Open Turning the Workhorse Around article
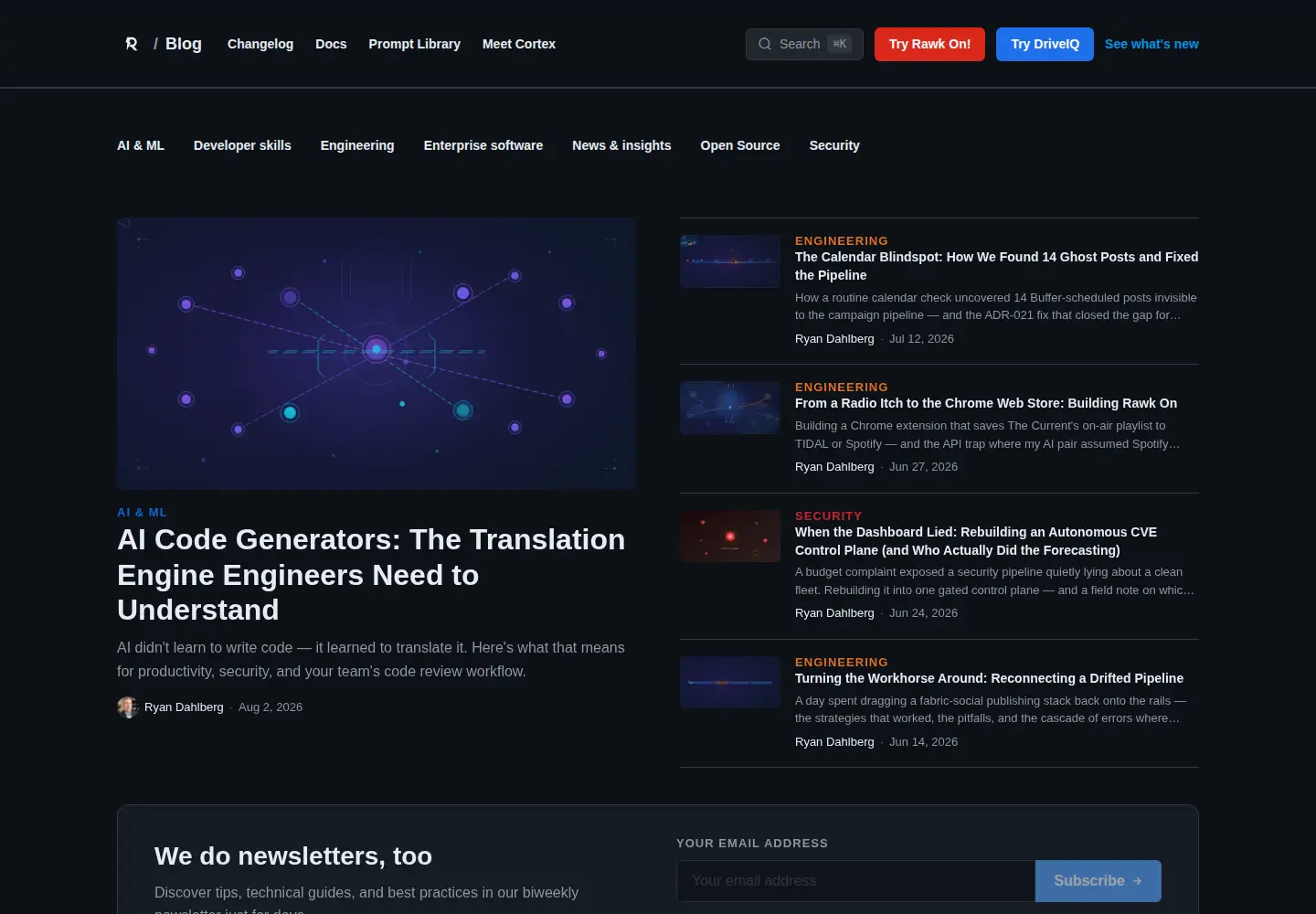1316x914 pixels. pos(989,678)
